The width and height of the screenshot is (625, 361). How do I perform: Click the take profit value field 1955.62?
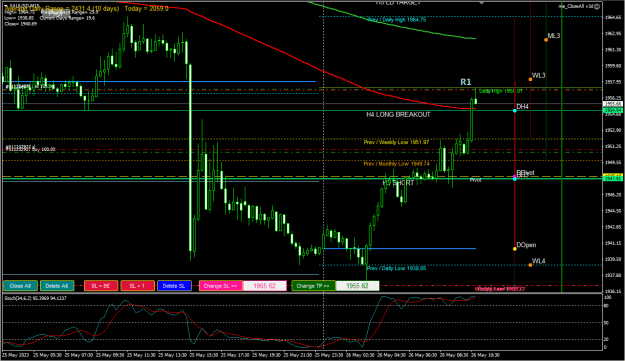point(357,286)
